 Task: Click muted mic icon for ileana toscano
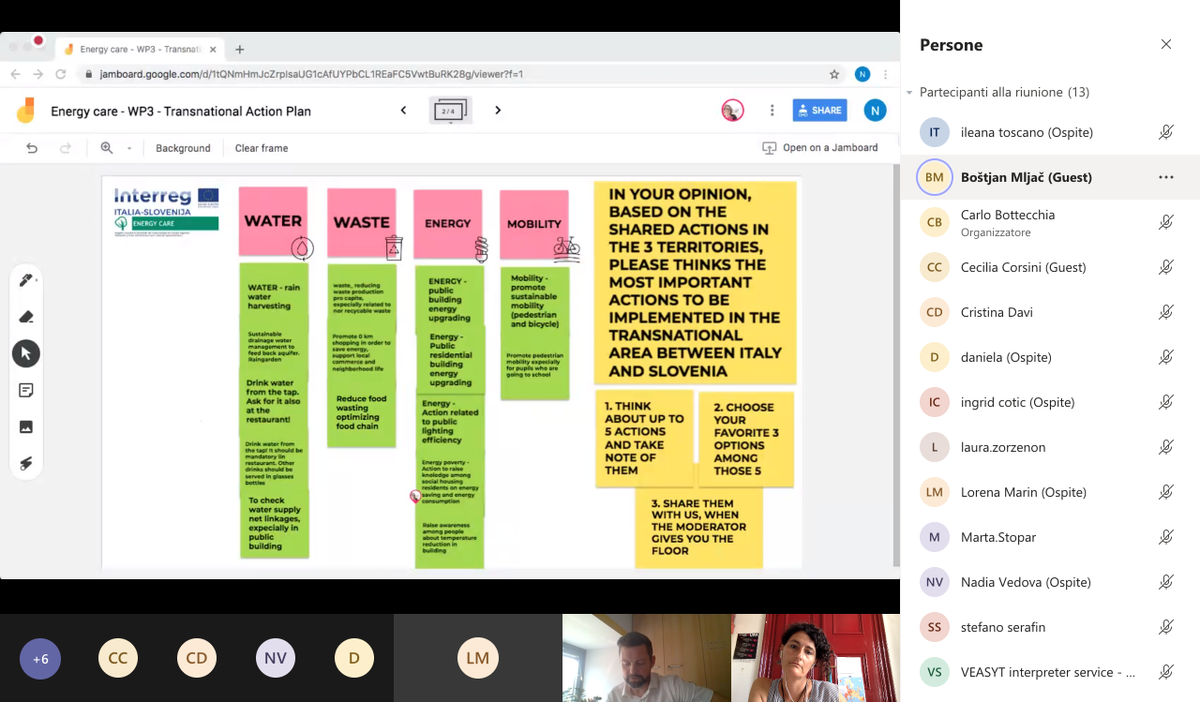point(1166,132)
